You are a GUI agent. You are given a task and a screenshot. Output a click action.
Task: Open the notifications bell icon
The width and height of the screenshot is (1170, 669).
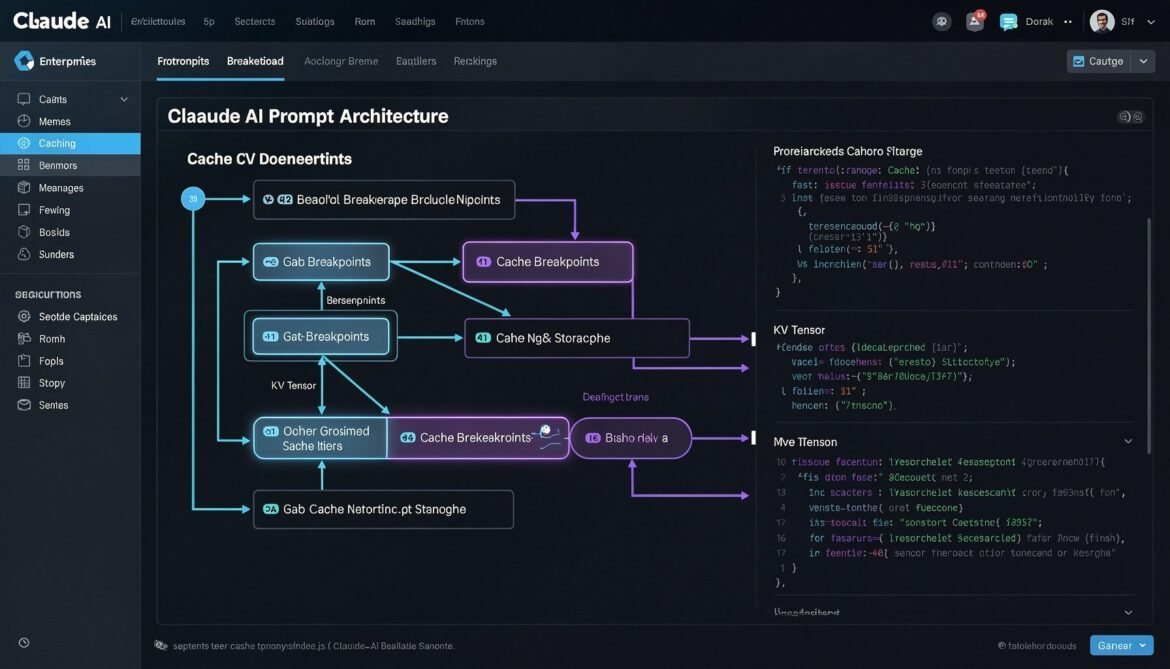click(x=973, y=20)
